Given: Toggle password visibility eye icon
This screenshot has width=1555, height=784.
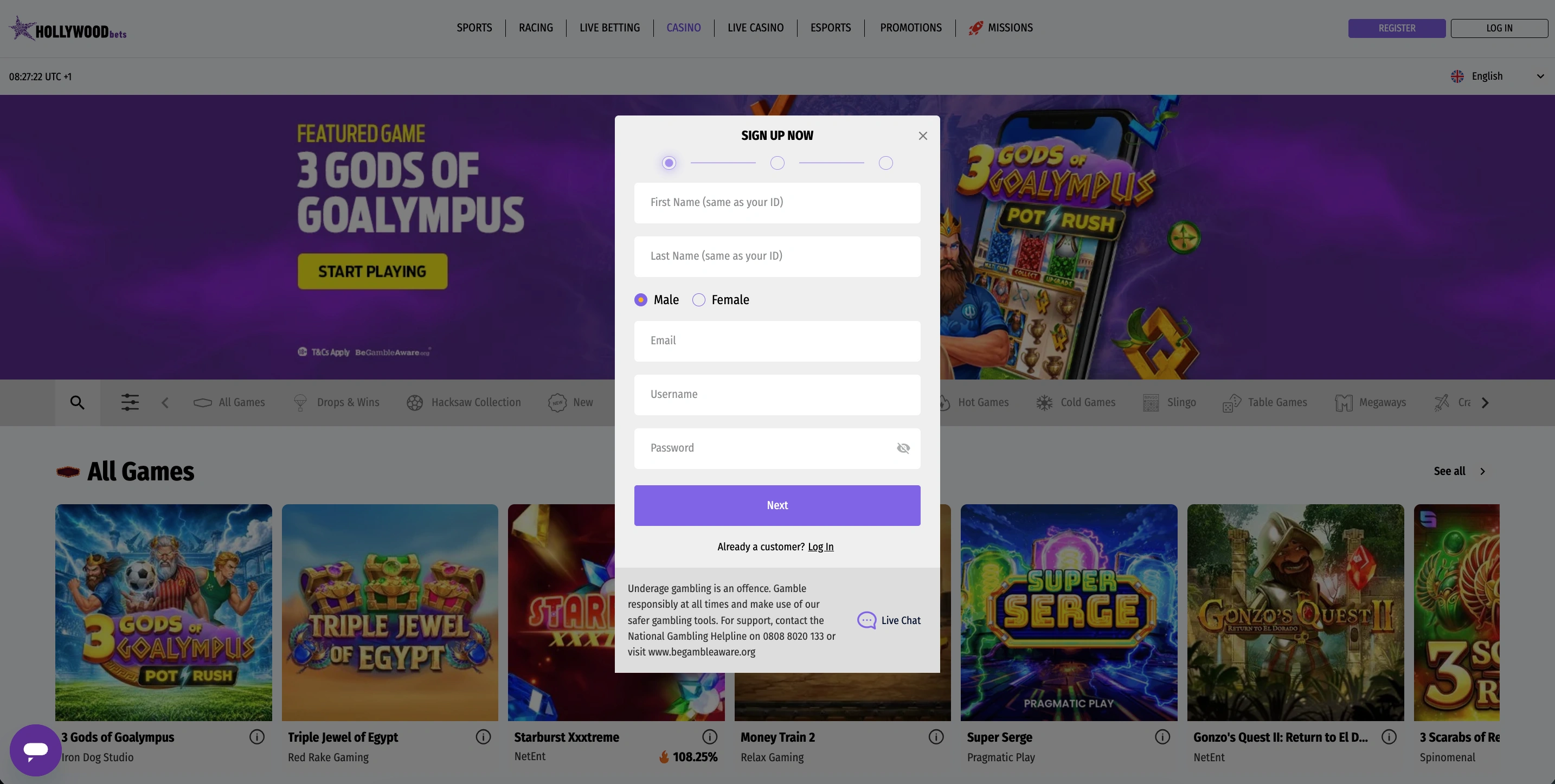Looking at the screenshot, I should [x=903, y=448].
